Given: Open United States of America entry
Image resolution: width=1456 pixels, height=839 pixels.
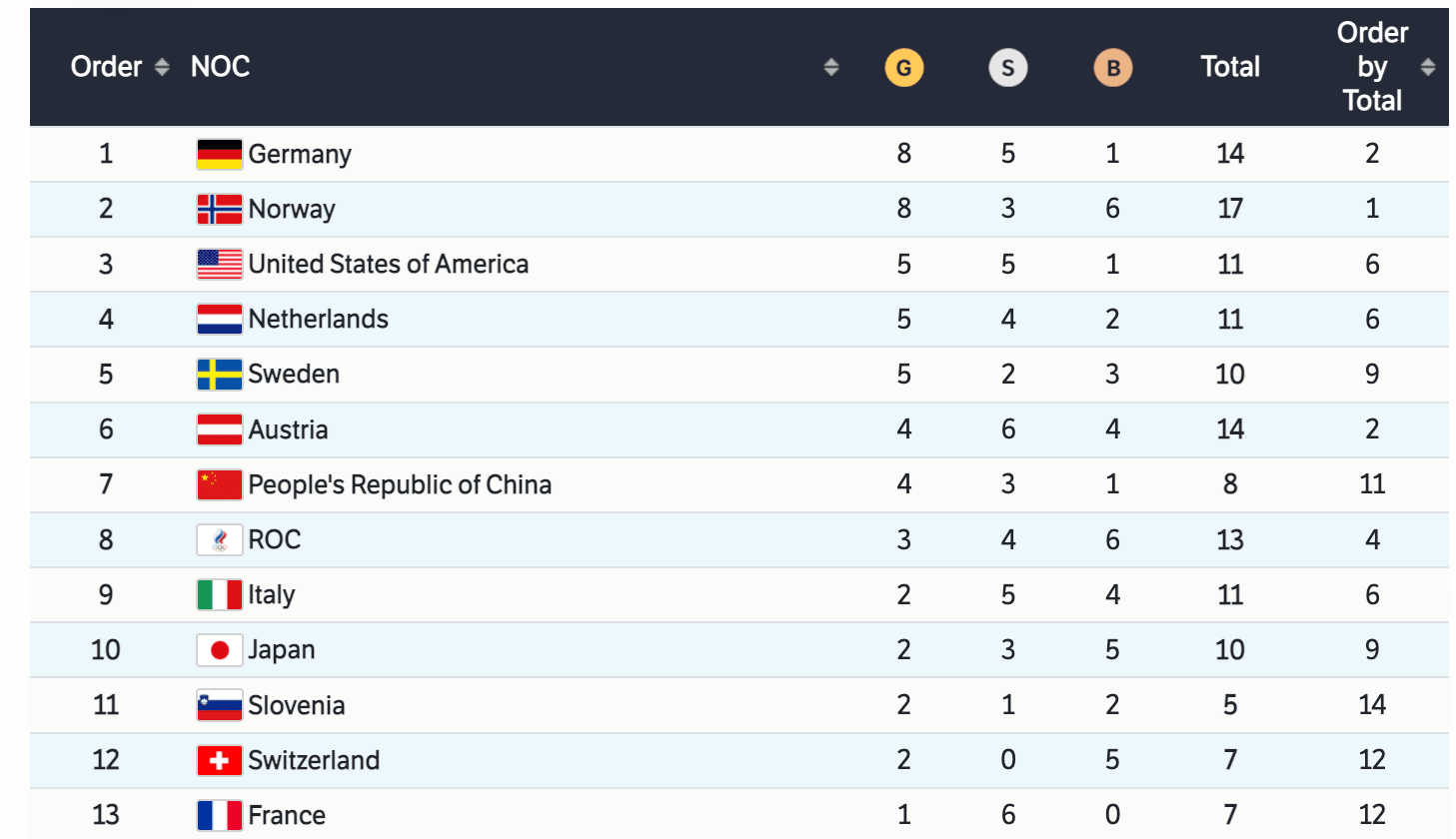Looking at the screenshot, I should click(388, 265).
